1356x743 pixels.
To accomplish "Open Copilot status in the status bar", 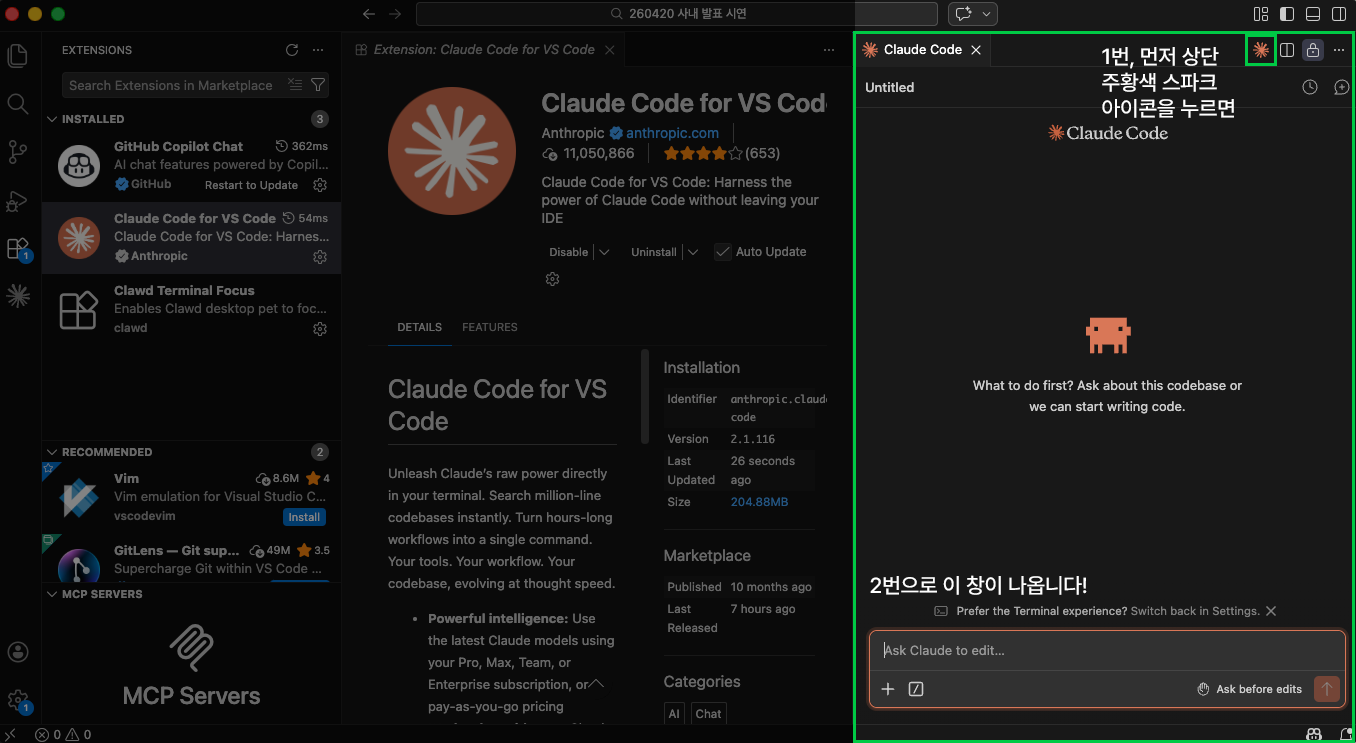I will coord(1316,735).
